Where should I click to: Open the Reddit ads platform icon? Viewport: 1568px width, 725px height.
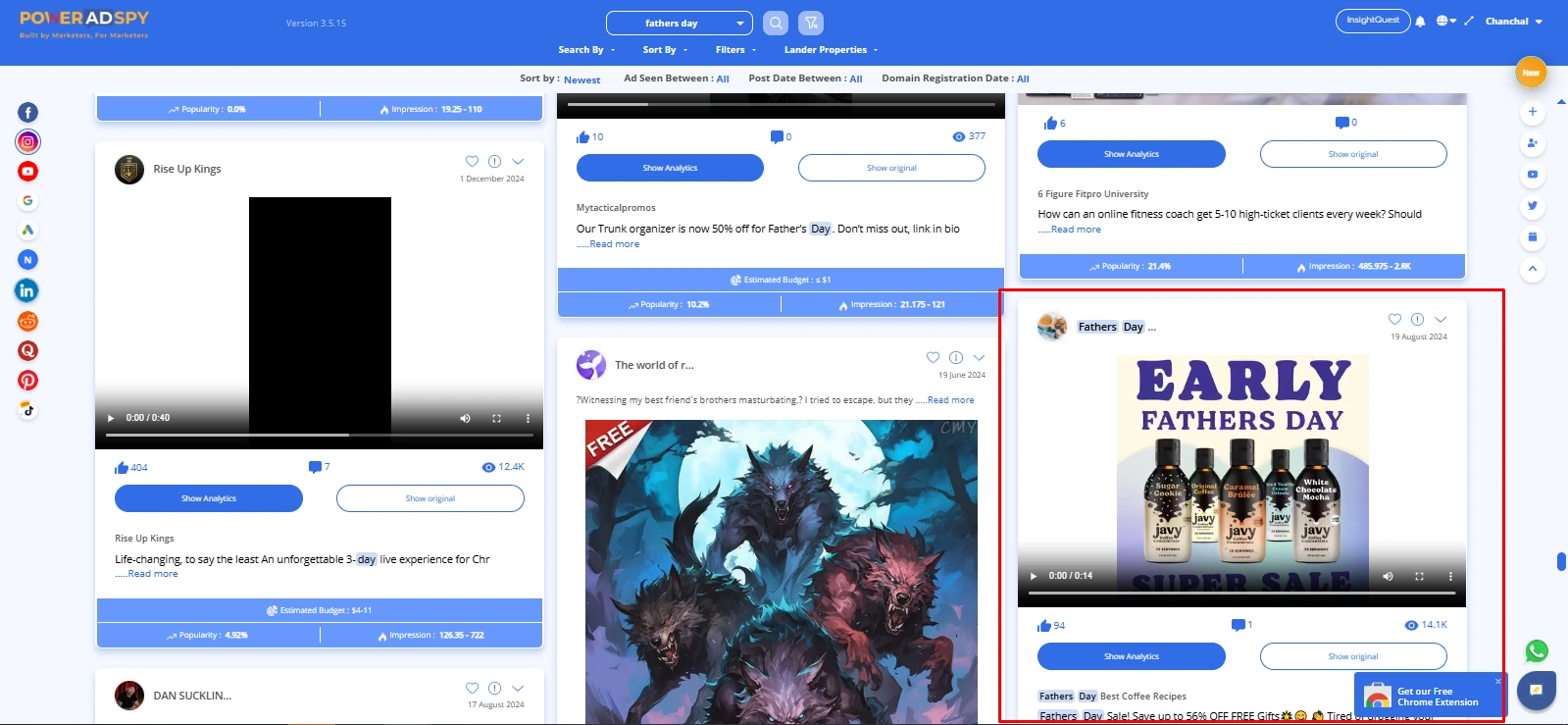click(27, 321)
